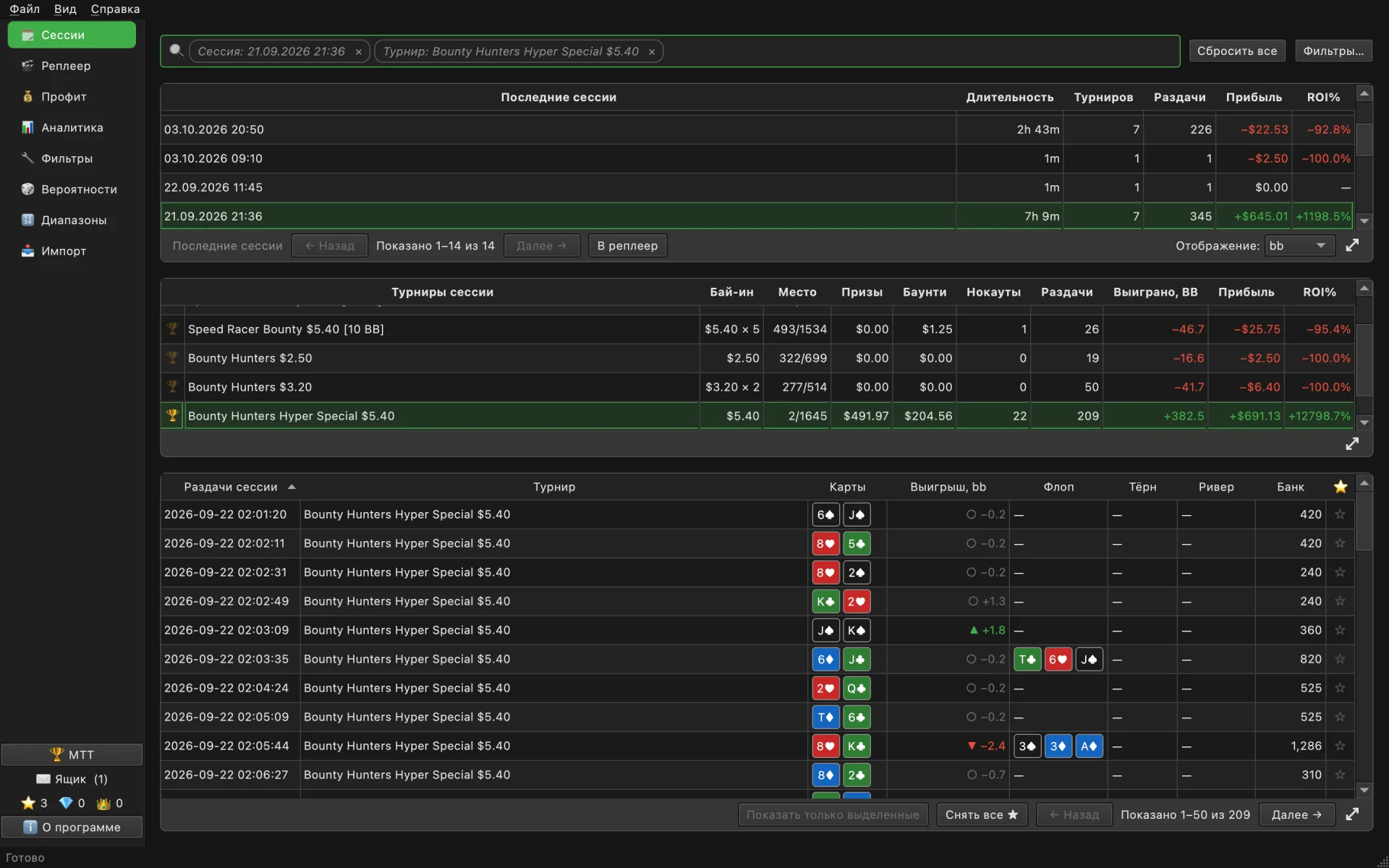The width and height of the screenshot is (1389, 868).
Task: Expand the Раздачи сессии panel to full size
Action: (x=1352, y=814)
